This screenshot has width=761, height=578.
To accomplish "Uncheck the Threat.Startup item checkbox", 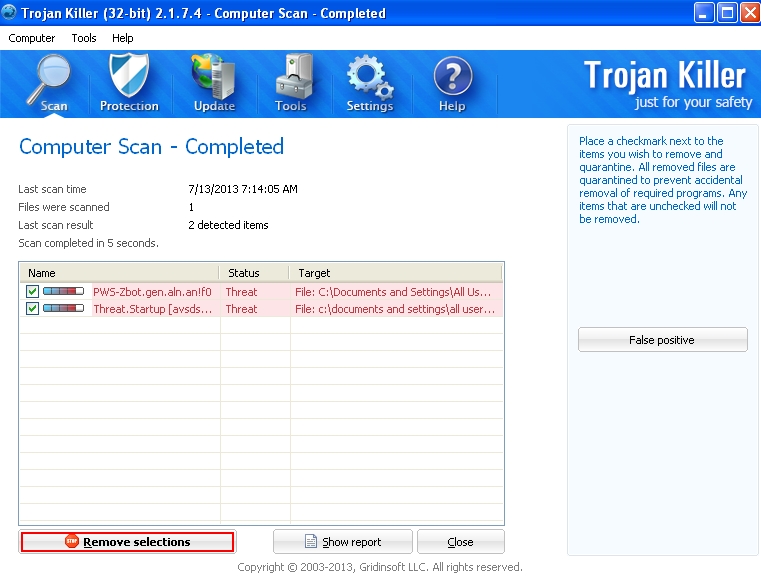I will [33, 309].
